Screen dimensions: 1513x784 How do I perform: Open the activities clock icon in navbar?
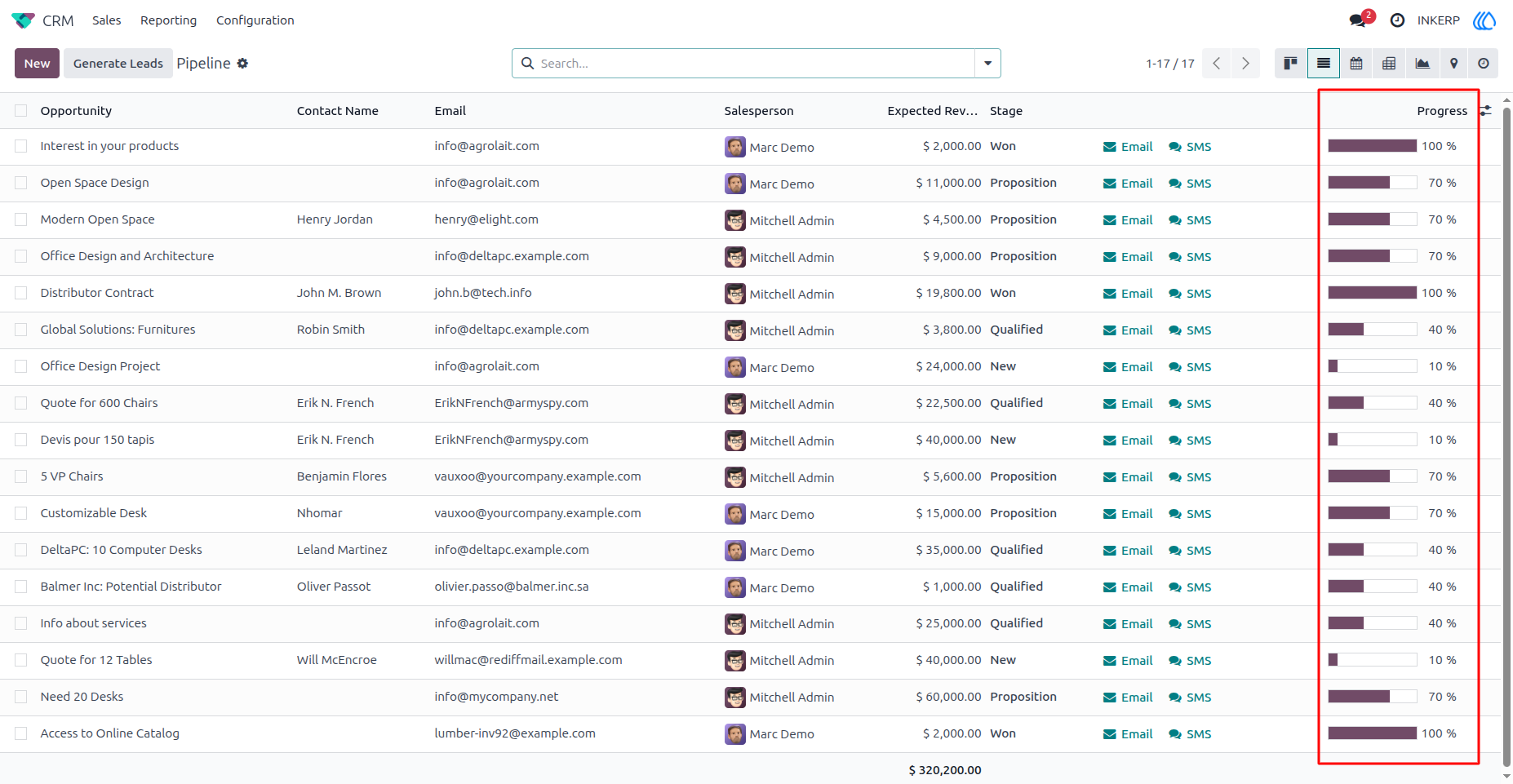pos(1397,20)
